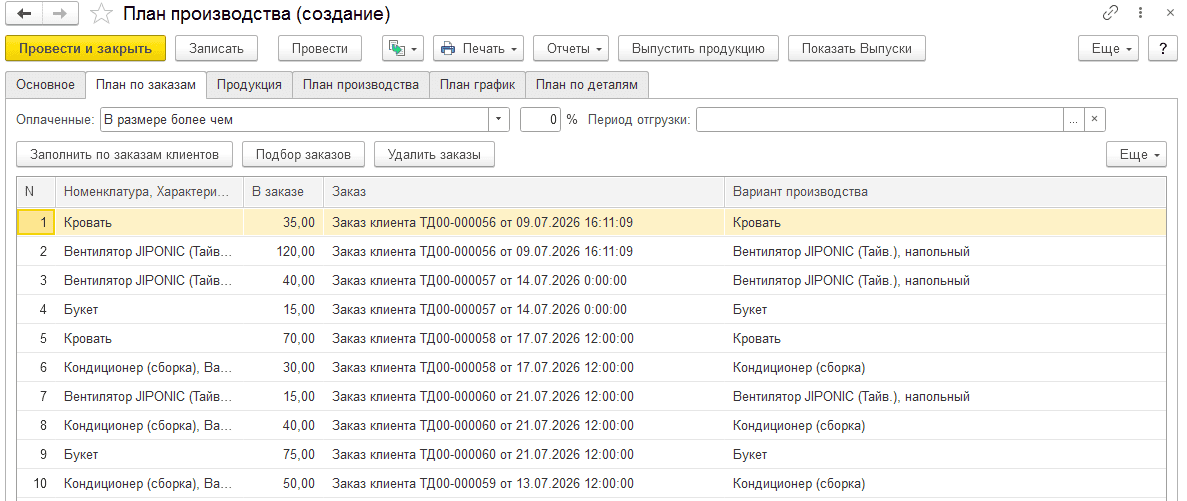Select row 2 order ТД00-000056 cell
This screenshot has height=501, width=1187.
coord(524,251)
